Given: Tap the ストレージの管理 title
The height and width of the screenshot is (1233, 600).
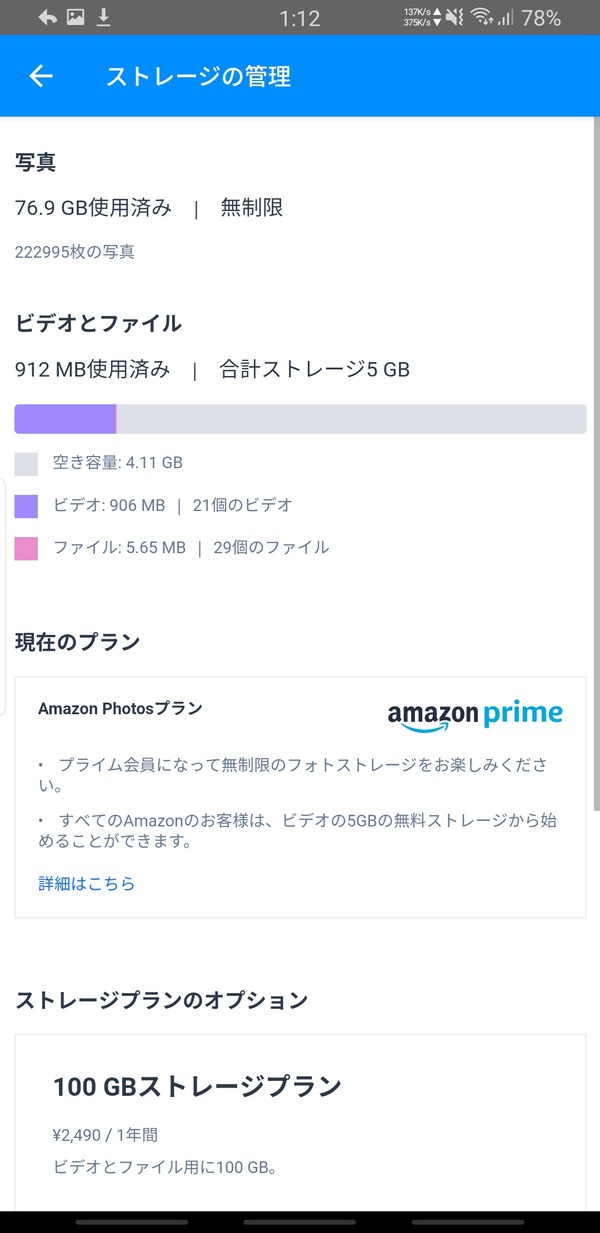Looking at the screenshot, I should pos(198,76).
